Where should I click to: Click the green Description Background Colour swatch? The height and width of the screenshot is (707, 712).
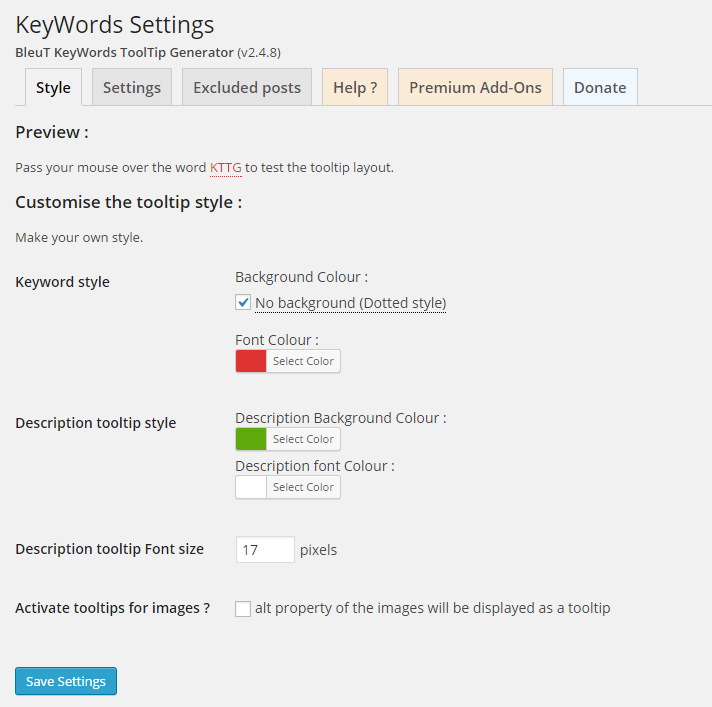coord(251,439)
